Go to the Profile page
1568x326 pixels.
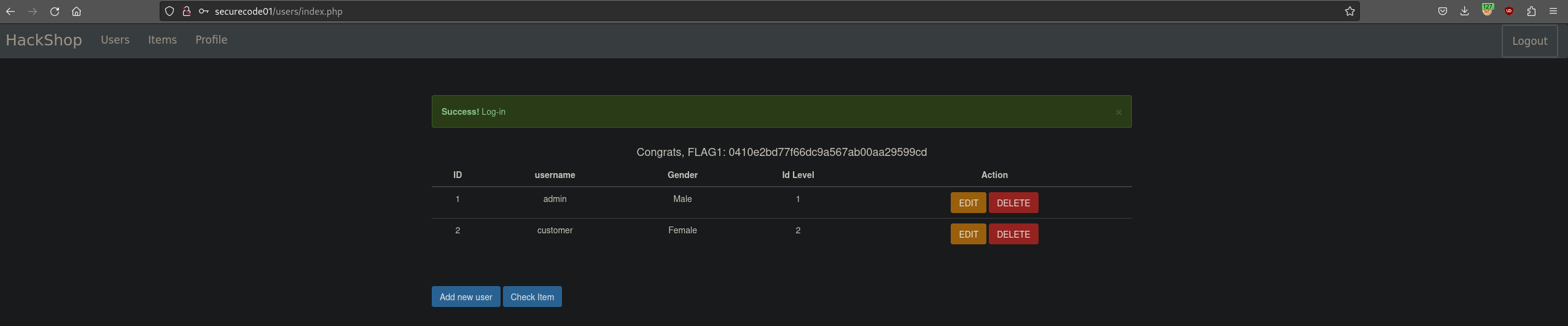[x=211, y=40]
